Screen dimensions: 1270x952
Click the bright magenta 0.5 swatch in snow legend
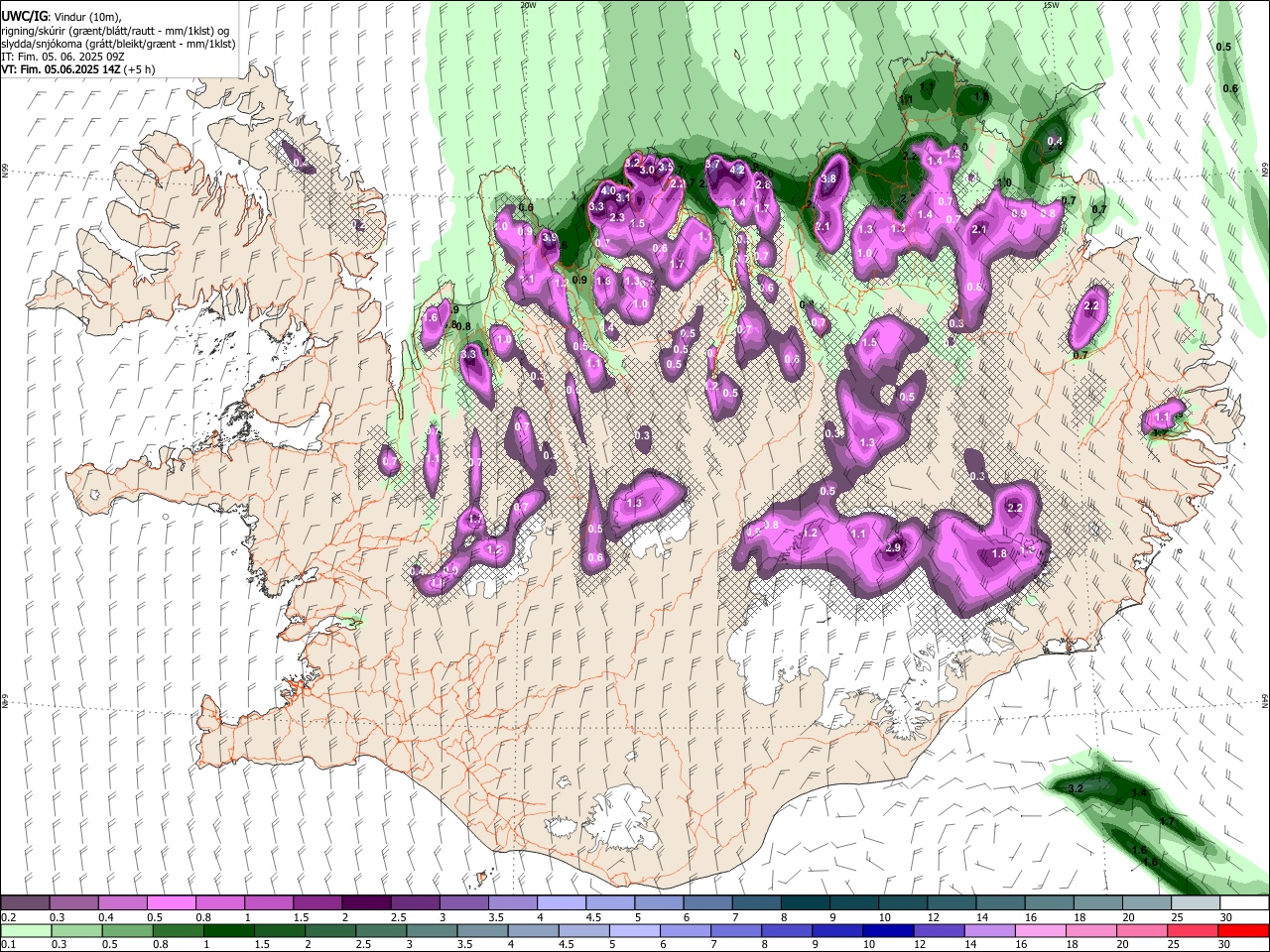coord(171,903)
